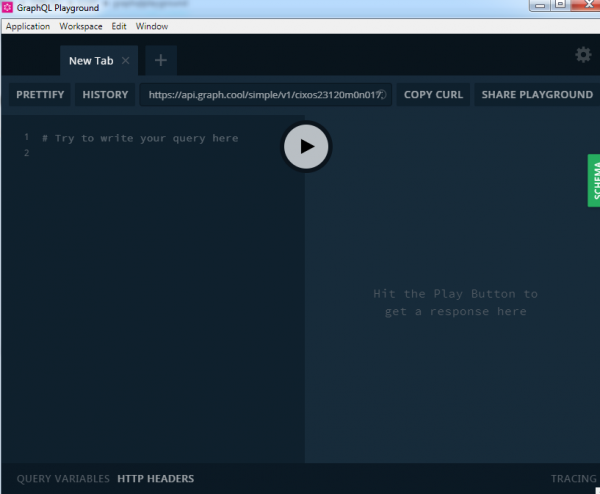Run the query with the Play button

coord(306,147)
